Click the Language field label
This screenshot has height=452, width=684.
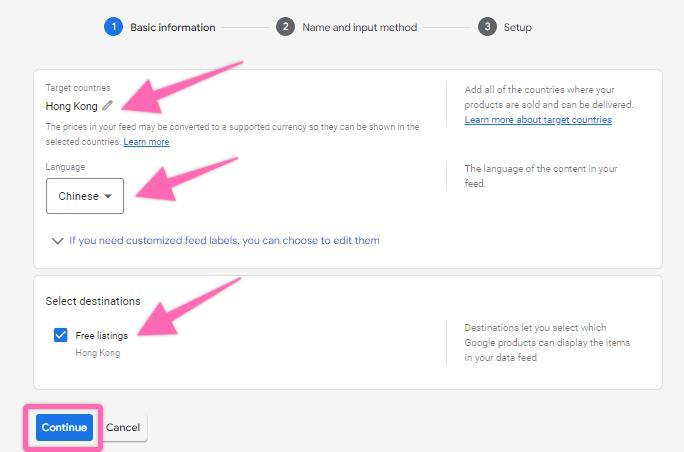[65, 167]
